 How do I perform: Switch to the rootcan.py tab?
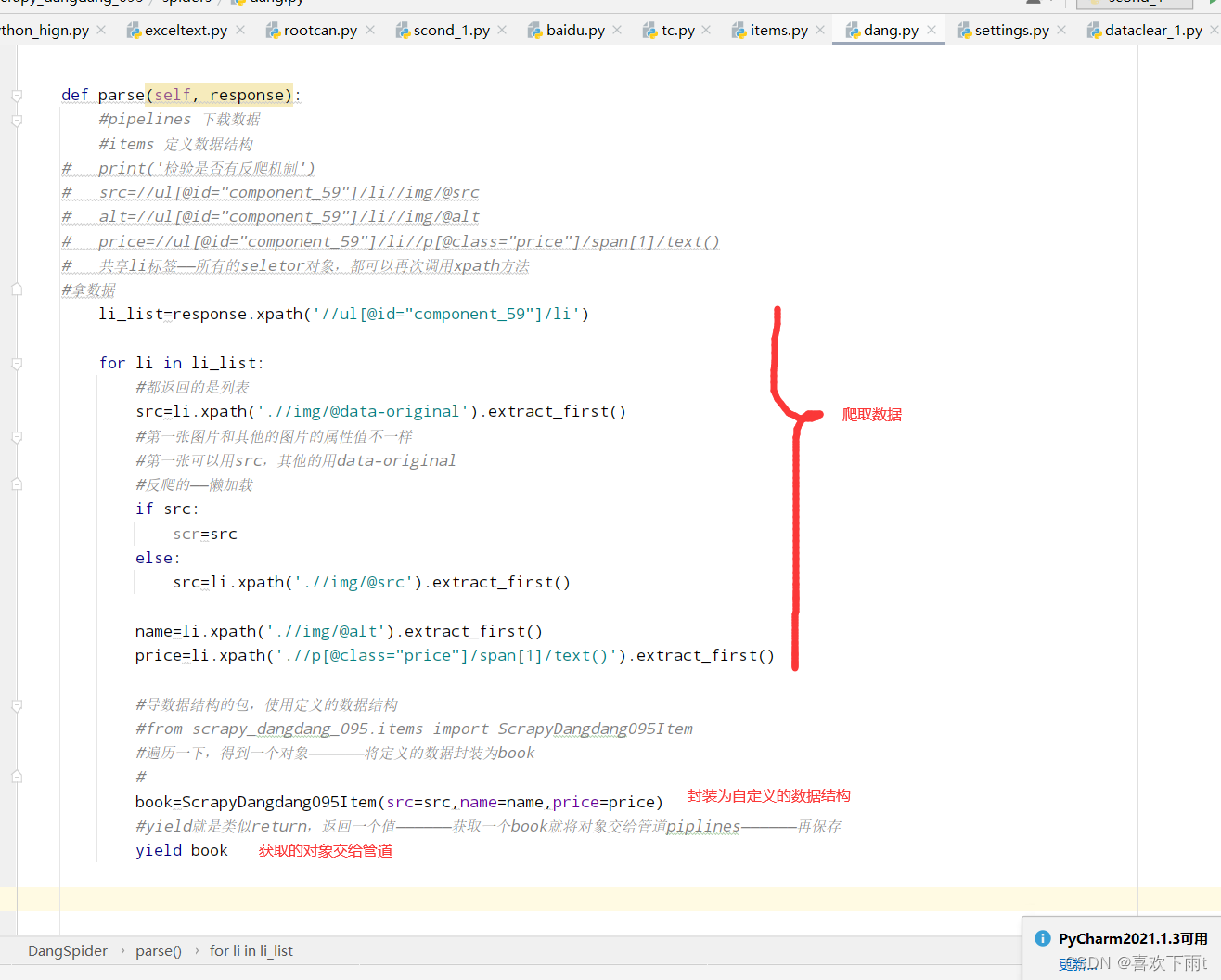click(x=320, y=30)
